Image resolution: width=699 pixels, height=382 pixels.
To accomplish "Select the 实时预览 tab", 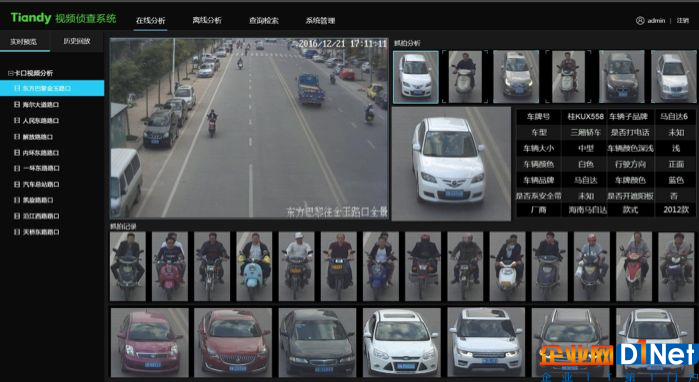I will pyautogui.click(x=24, y=42).
